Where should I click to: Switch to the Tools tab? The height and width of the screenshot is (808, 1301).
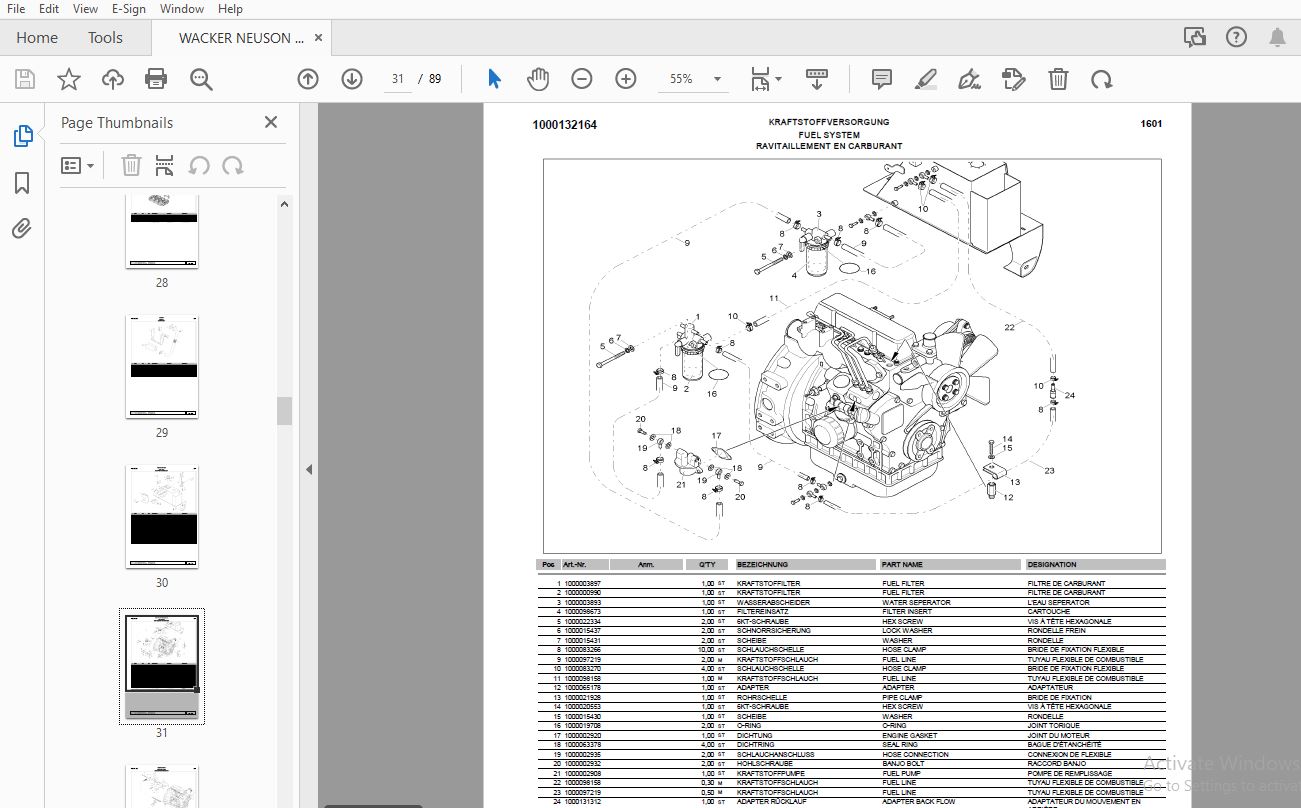click(x=105, y=38)
